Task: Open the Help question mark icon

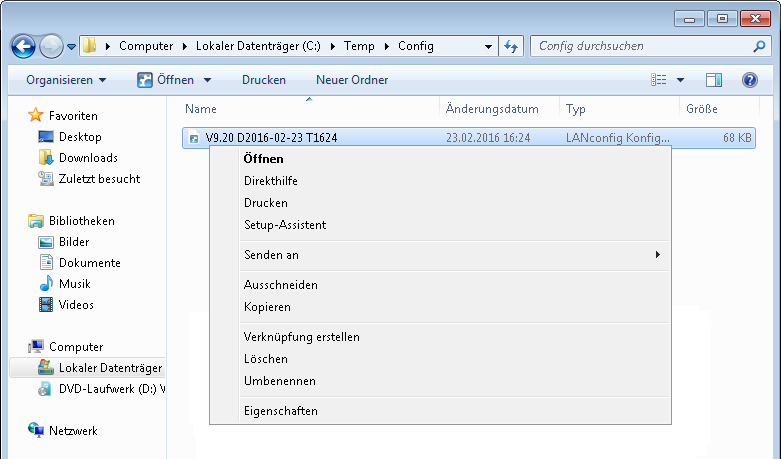Action: point(749,80)
